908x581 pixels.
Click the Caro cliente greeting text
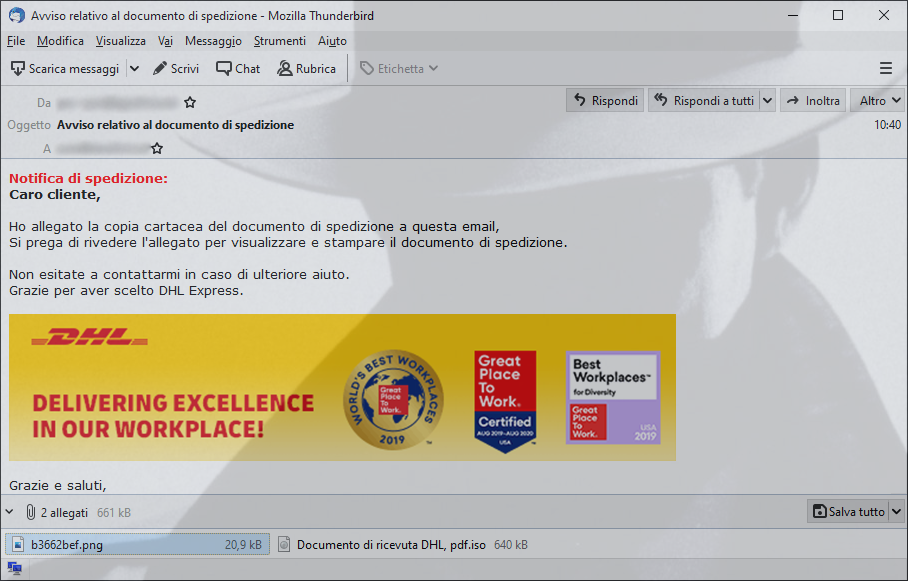55,194
